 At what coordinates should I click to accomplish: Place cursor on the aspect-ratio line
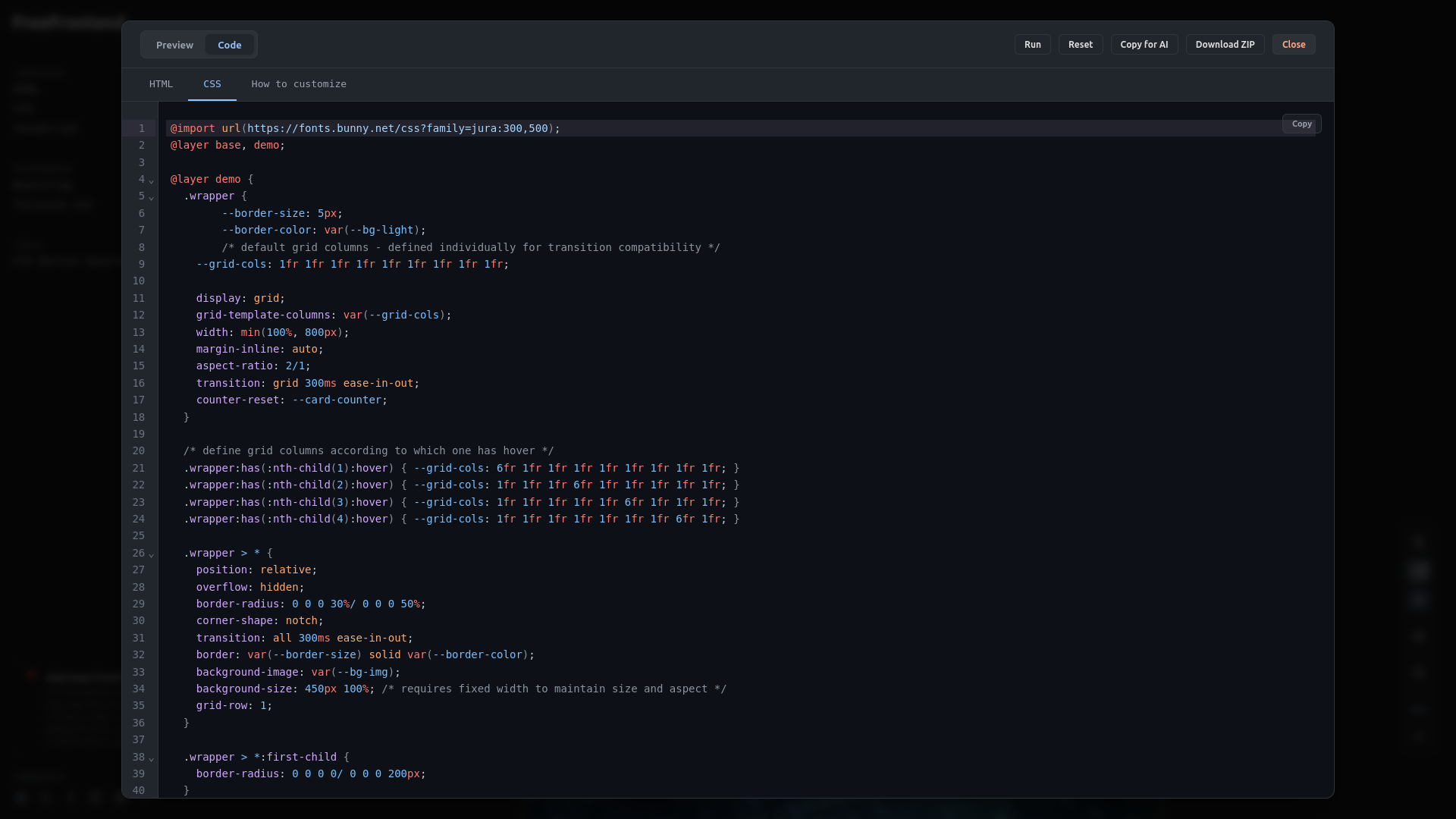point(253,366)
